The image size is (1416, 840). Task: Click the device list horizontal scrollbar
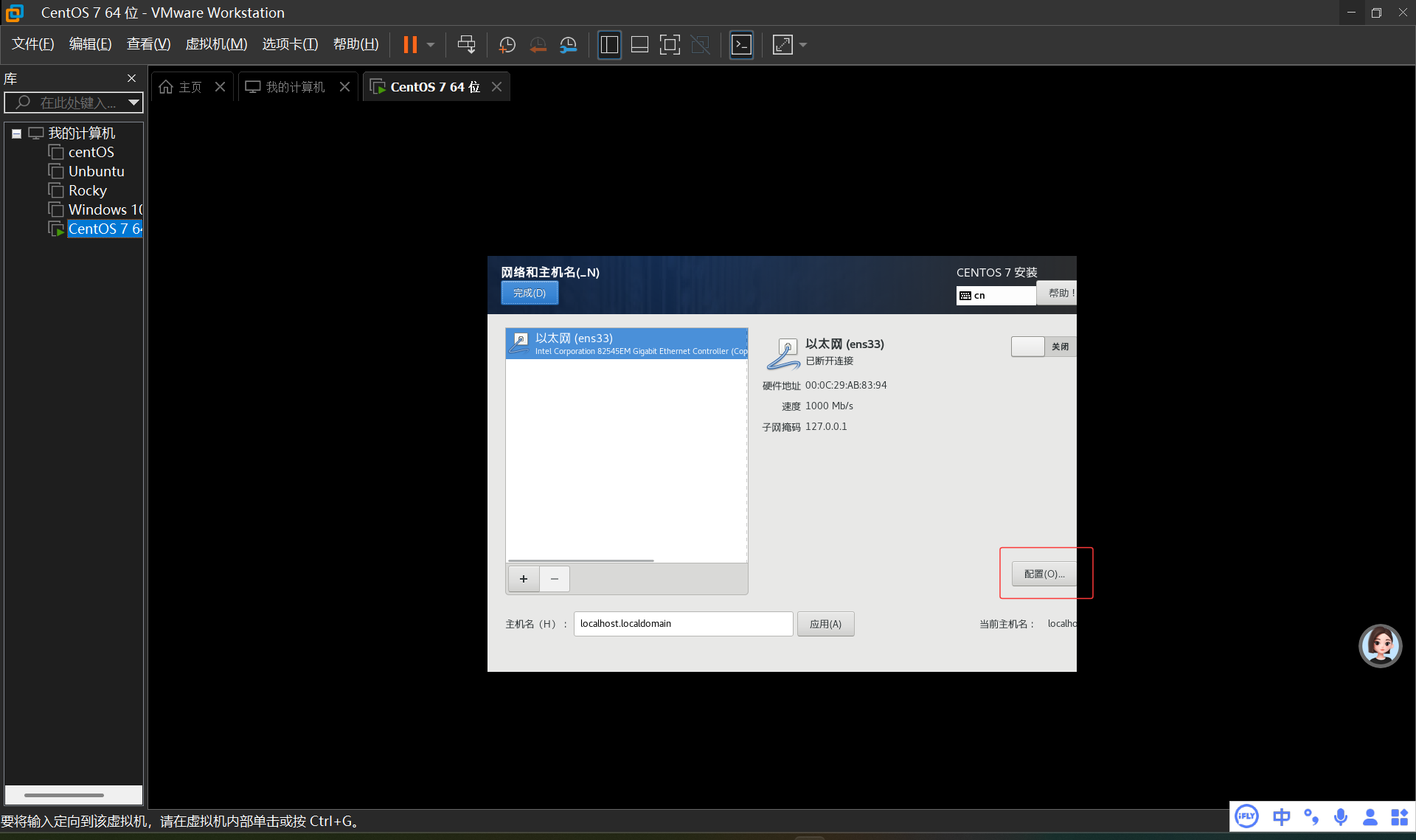[580, 560]
